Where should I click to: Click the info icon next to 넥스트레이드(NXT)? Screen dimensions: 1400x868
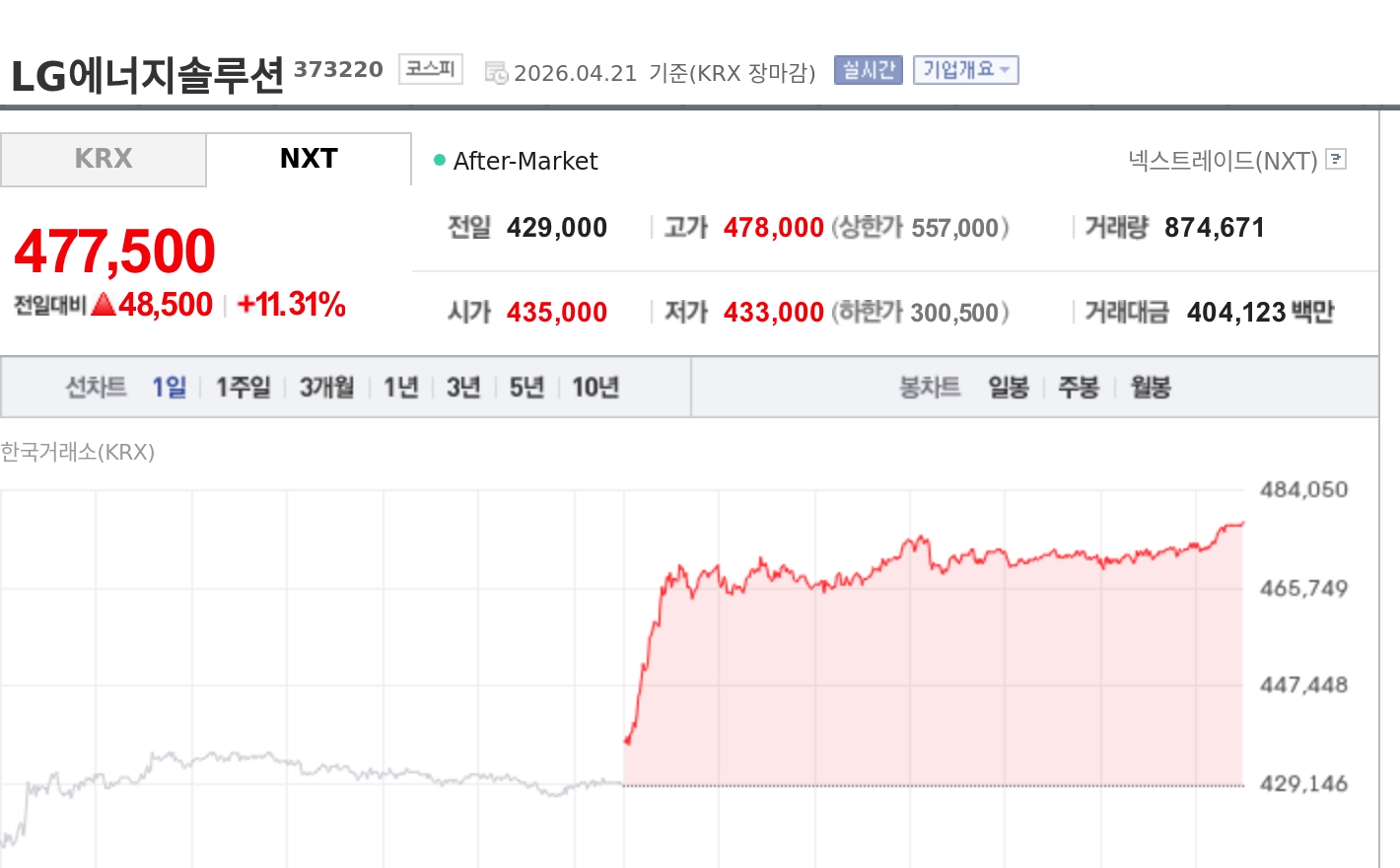[x=1336, y=159]
